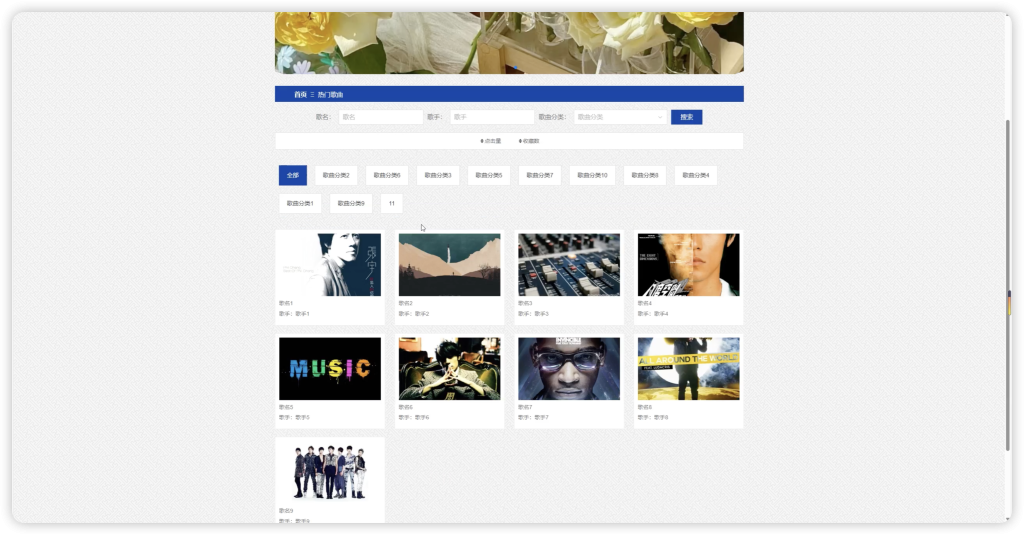Open the 歌名2 mountain landscape cover
This screenshot has height=535, width=1024.
click(x=449, y=265)
